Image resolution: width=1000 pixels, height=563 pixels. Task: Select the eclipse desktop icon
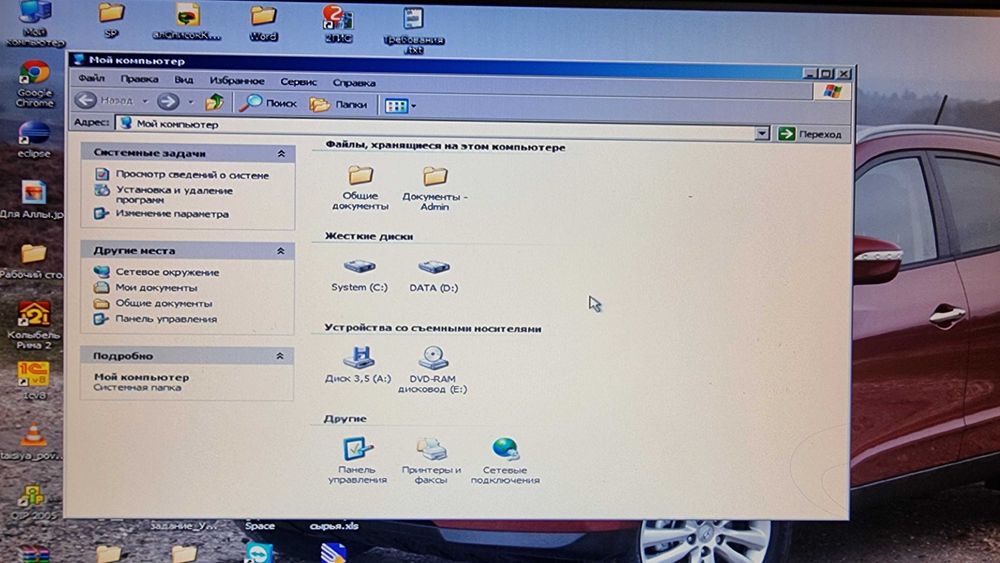click(34, 139)
